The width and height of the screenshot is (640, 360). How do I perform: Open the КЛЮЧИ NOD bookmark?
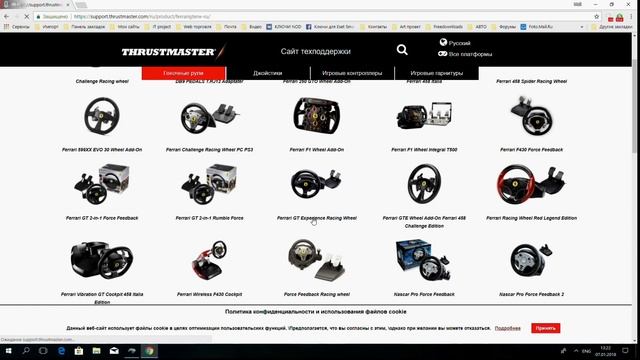(x=284, y=27)
